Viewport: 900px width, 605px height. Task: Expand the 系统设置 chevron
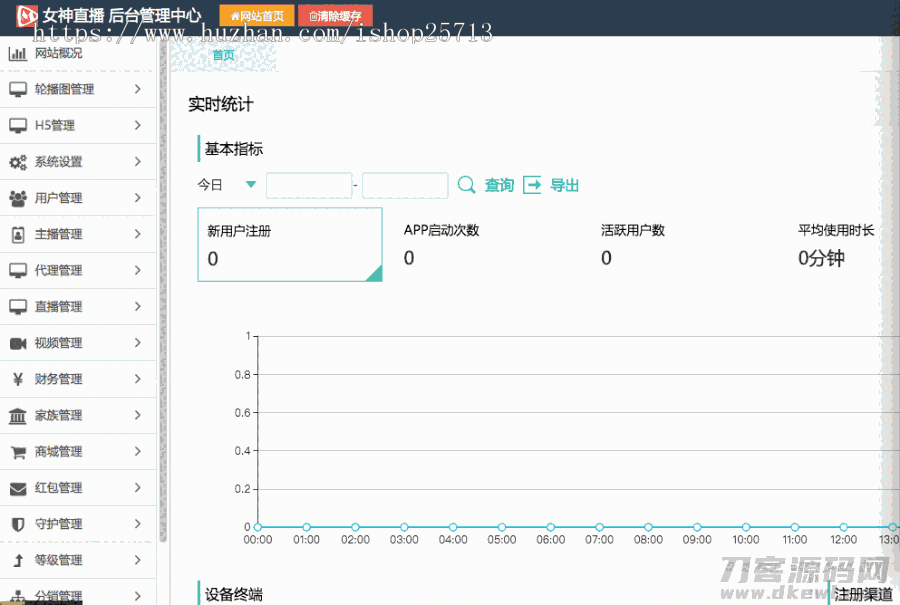coord(138,161)
